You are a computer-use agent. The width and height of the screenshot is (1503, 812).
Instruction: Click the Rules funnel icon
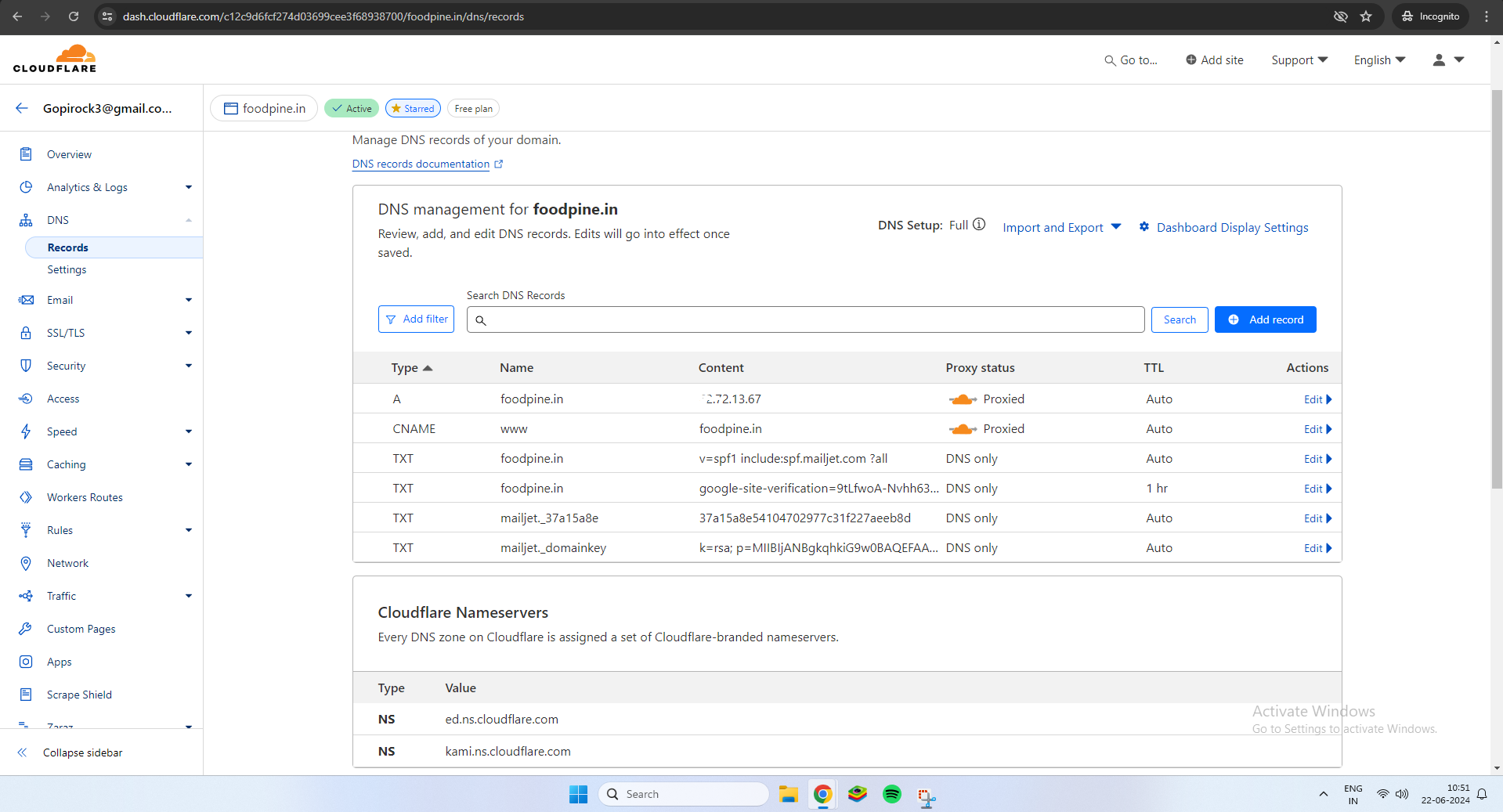point(26,530)
